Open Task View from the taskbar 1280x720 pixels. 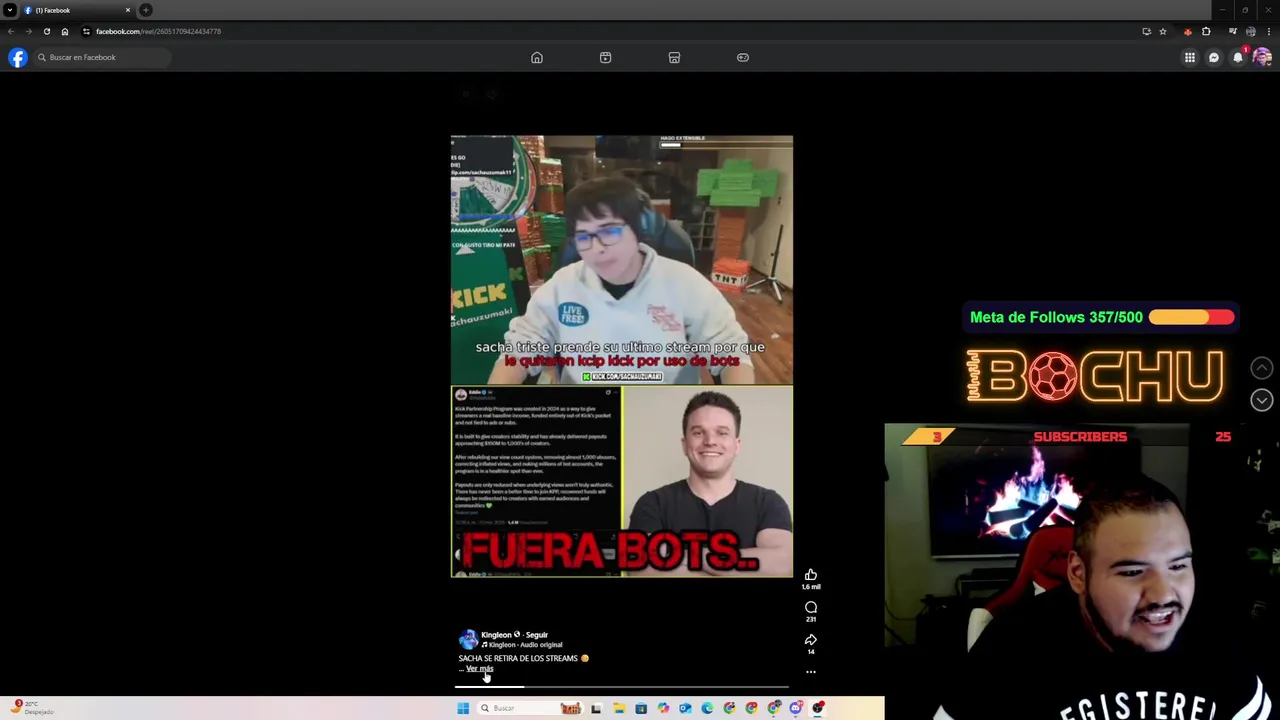(x=596, y=708)
